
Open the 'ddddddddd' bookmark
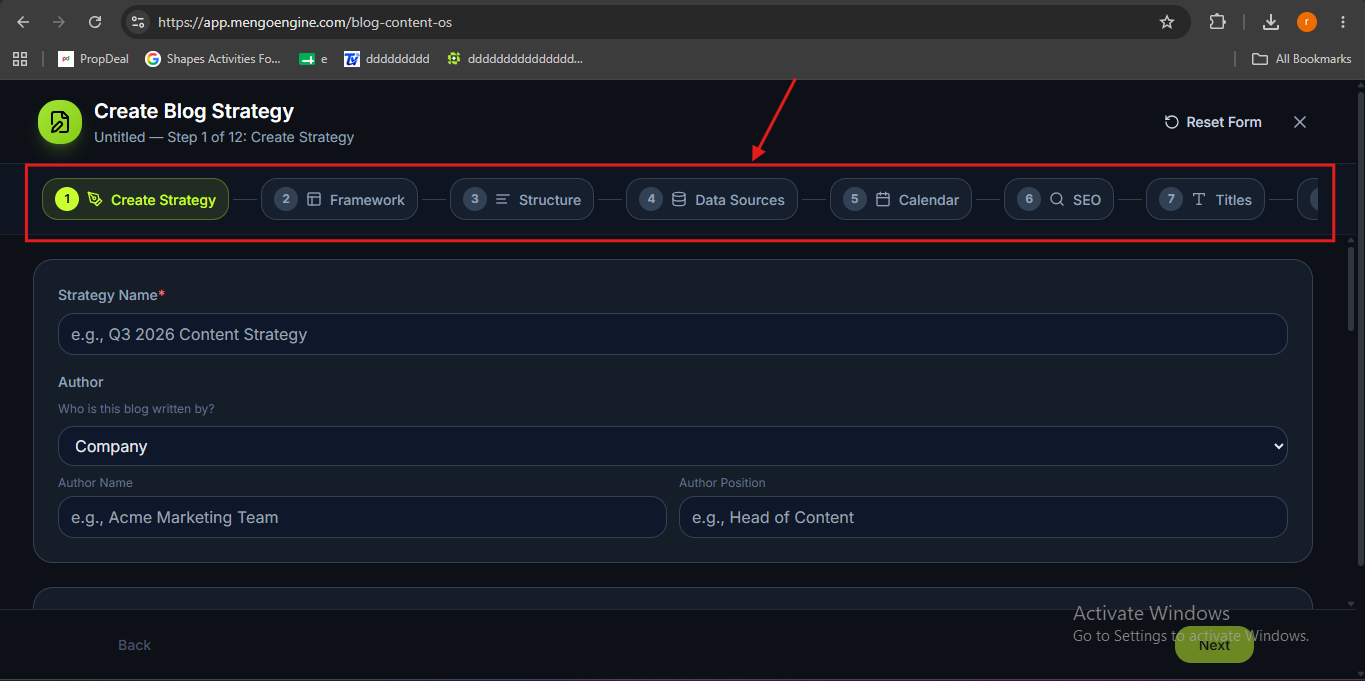pos(387,59)
